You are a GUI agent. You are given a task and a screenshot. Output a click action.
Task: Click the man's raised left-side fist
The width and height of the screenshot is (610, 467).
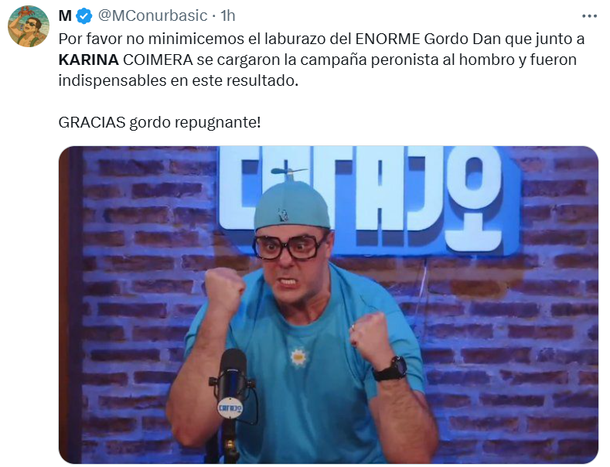coord(224,291)
